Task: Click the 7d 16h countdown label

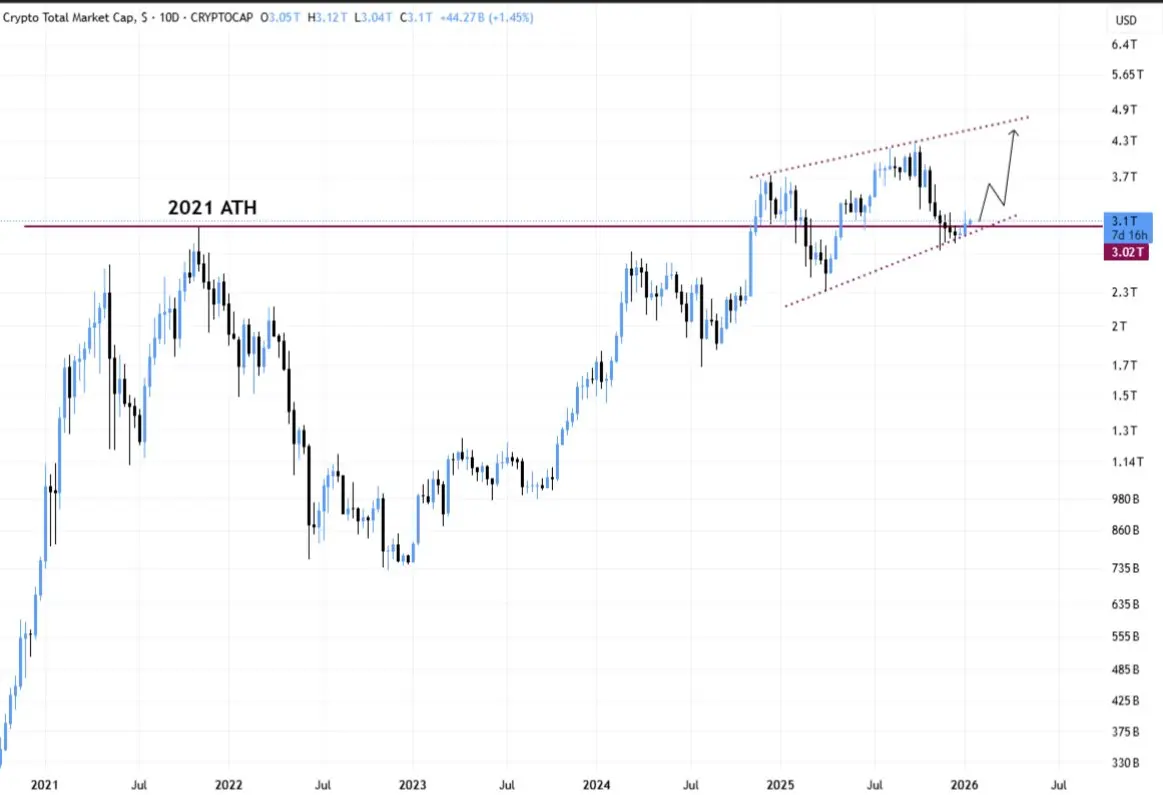Action: 1128,234
